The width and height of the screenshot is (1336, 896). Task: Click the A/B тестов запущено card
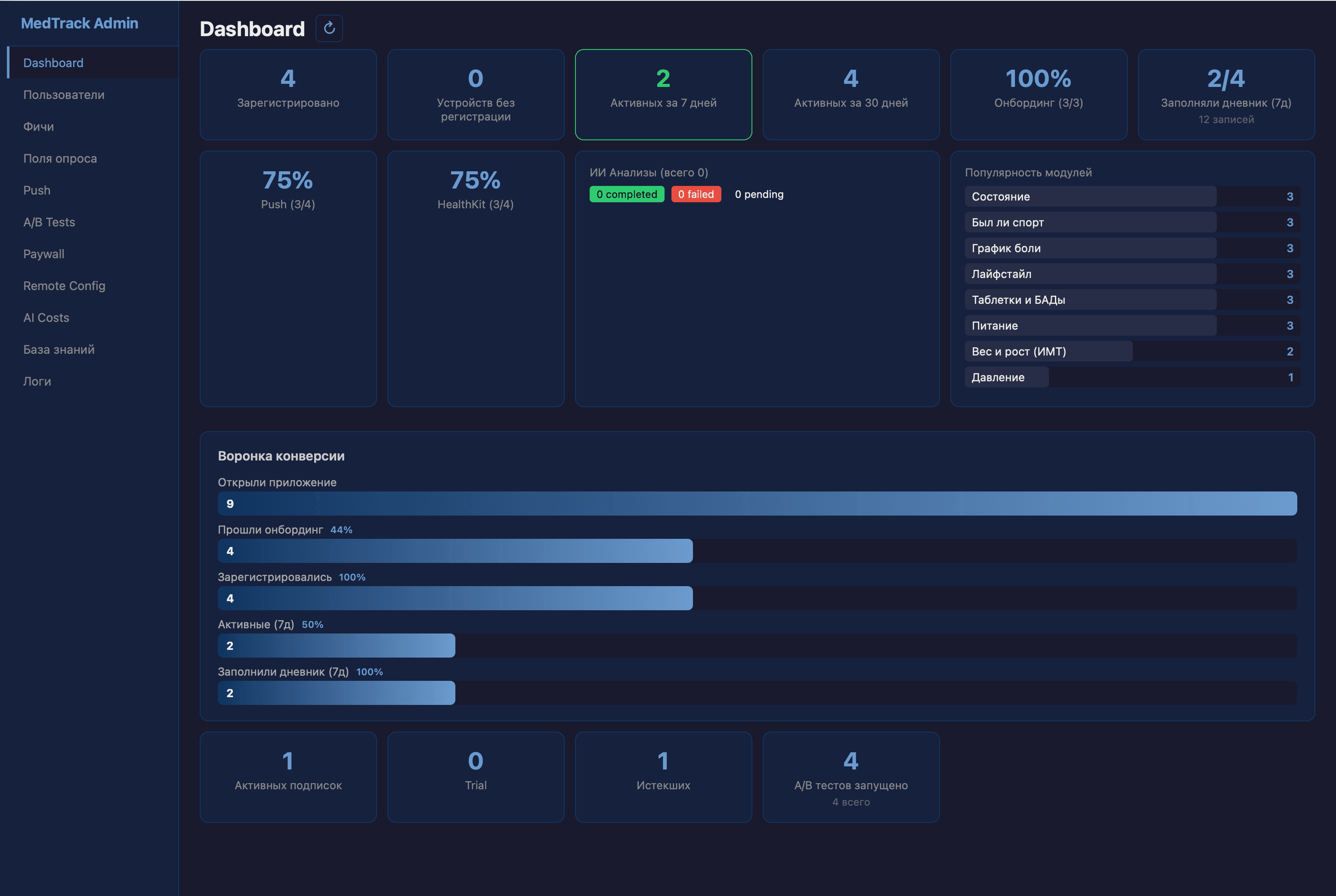click(850, 776)
